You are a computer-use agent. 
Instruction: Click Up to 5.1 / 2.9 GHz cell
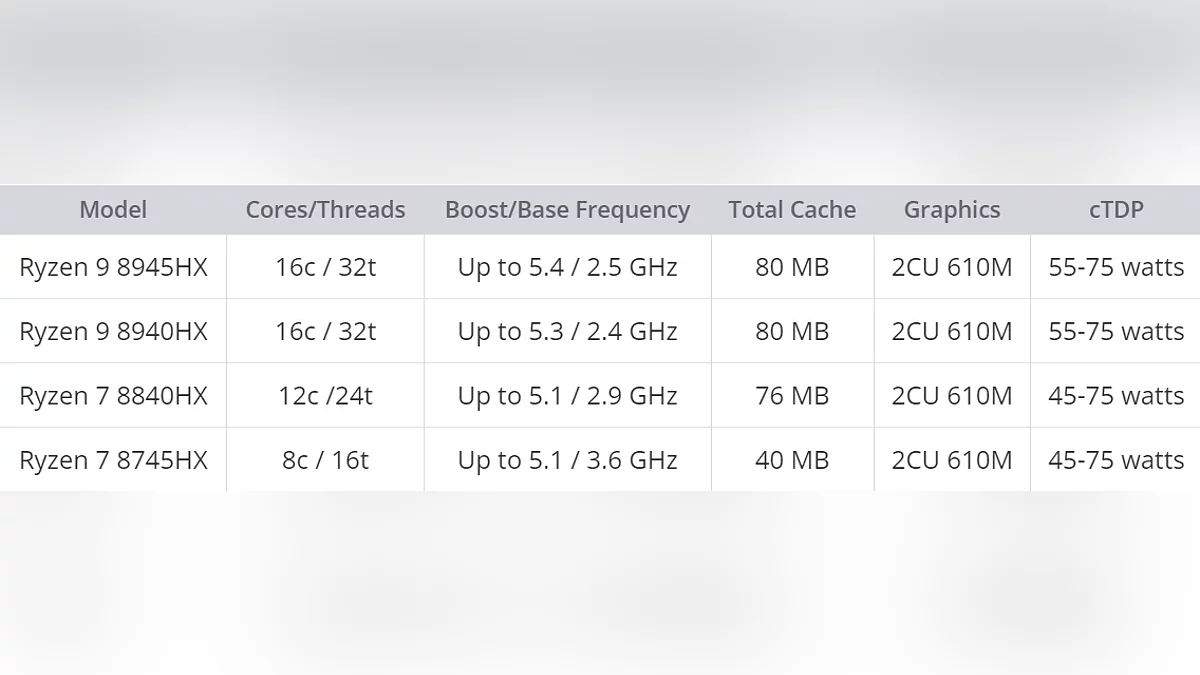tap(567, 396)
